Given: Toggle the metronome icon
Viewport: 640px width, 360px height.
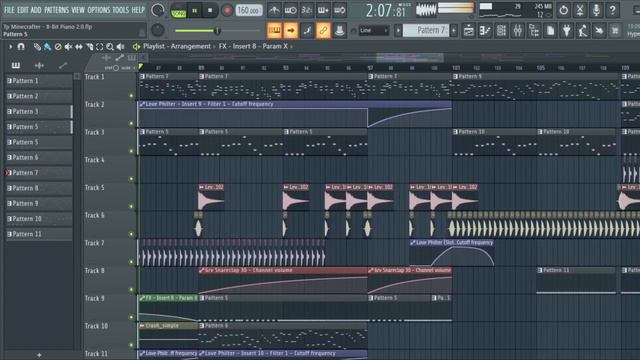Looking at the screenshot, I should tap(274, 10).
